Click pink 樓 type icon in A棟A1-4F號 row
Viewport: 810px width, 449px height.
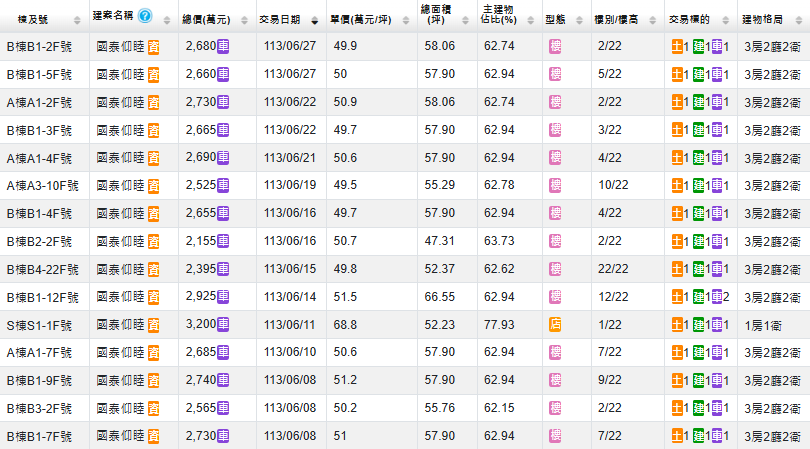click(x=555, y=158)
